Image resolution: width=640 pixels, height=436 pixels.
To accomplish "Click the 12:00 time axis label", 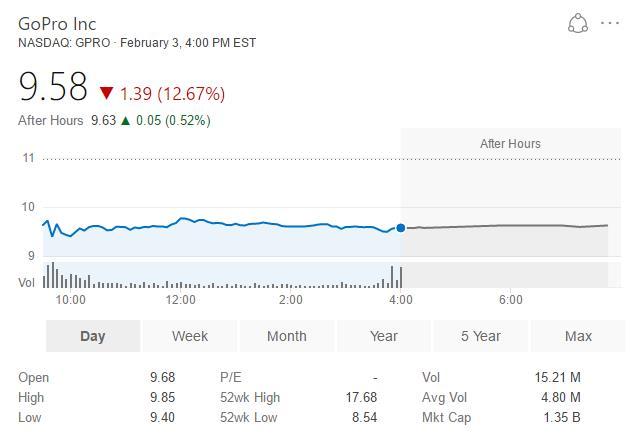I will (180, 300).
